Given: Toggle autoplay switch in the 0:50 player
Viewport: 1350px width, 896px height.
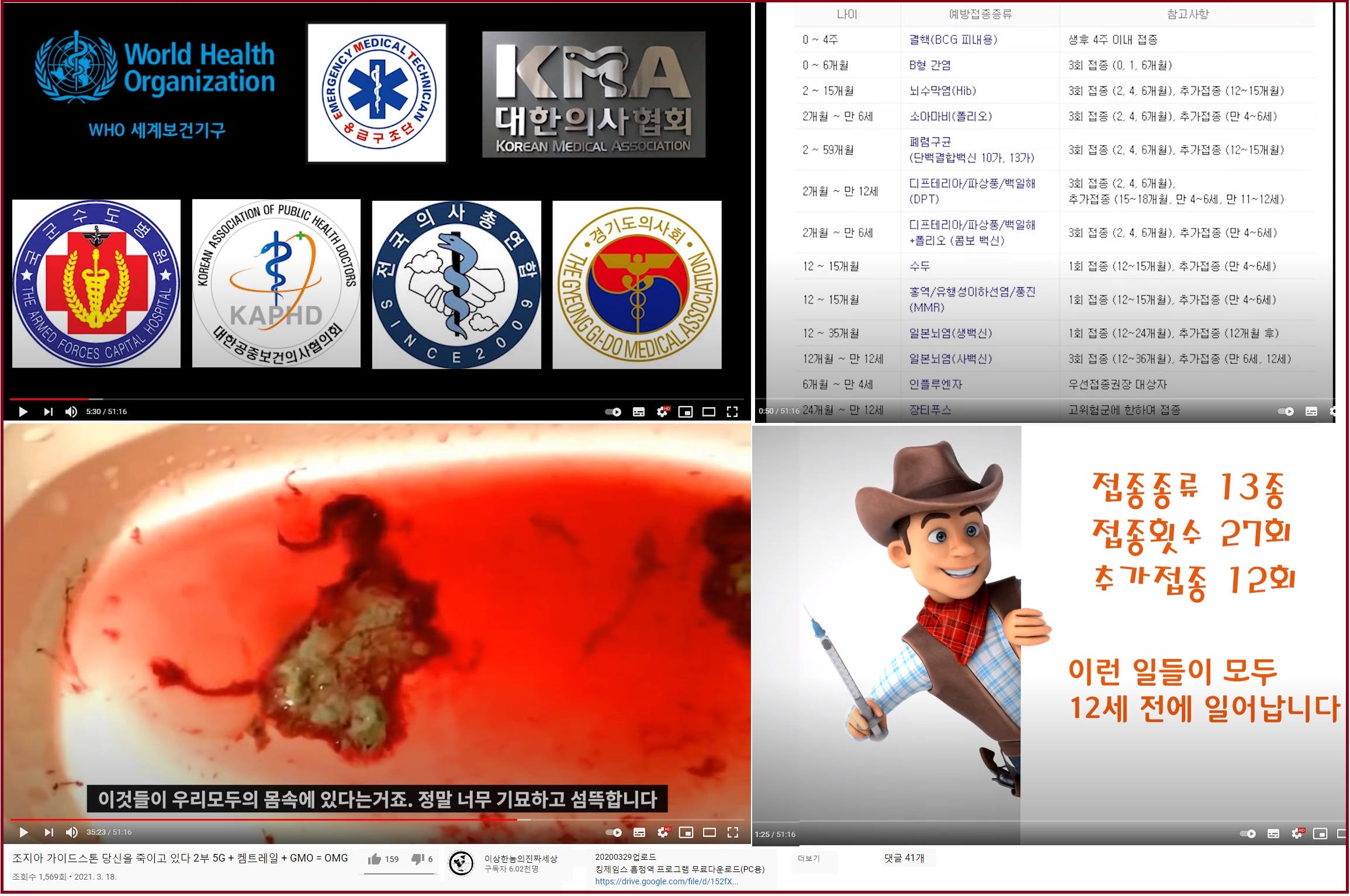Looking at the screenshot, I should click(x=1286, y=412).
